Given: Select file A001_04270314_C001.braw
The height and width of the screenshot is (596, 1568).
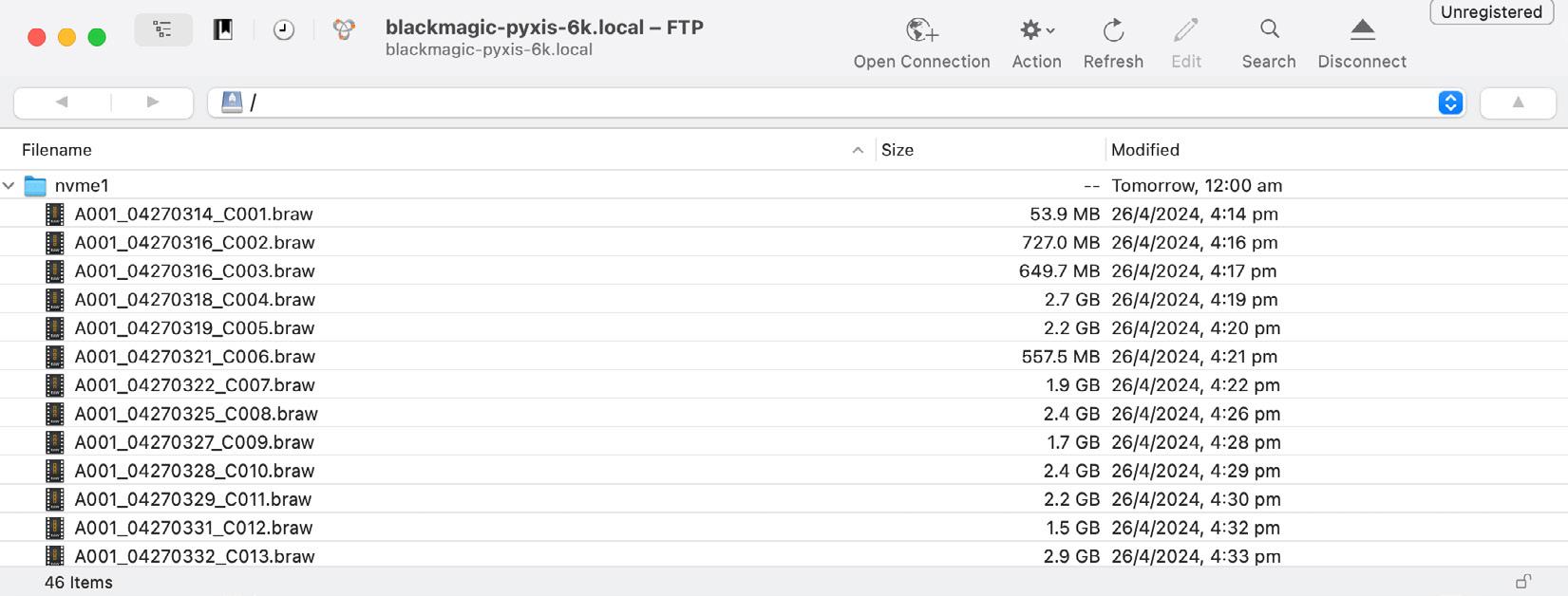Looking at the screenshot, I should 194,214.
